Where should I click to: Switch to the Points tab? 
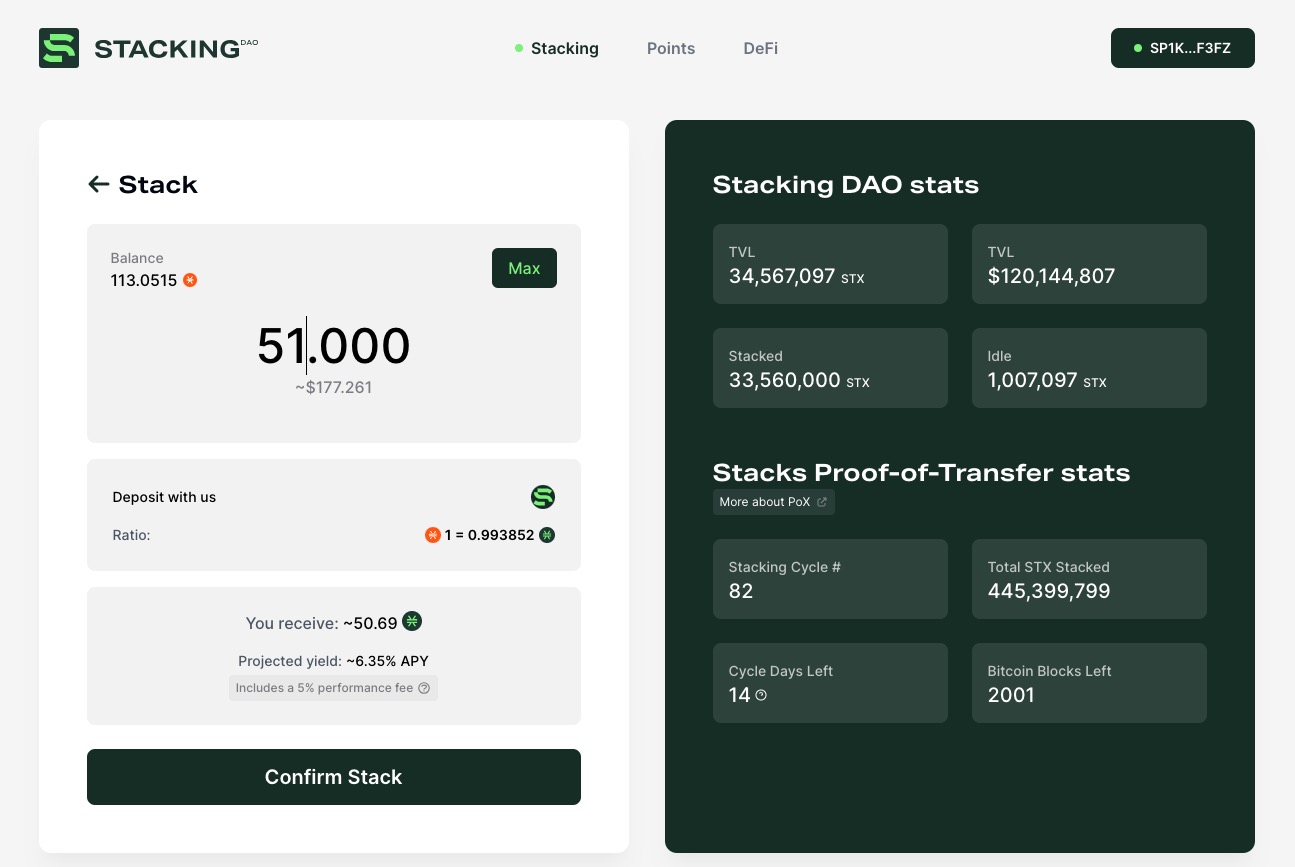click(671, 48)
